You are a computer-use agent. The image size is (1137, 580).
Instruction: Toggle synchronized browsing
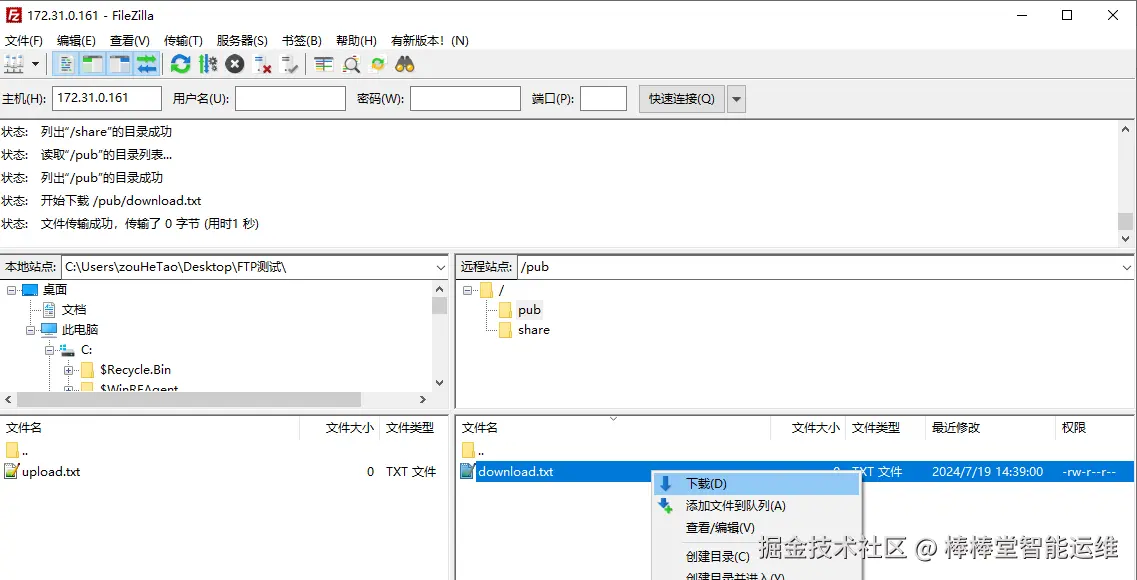pyautogui.click(x=378, y=65)
